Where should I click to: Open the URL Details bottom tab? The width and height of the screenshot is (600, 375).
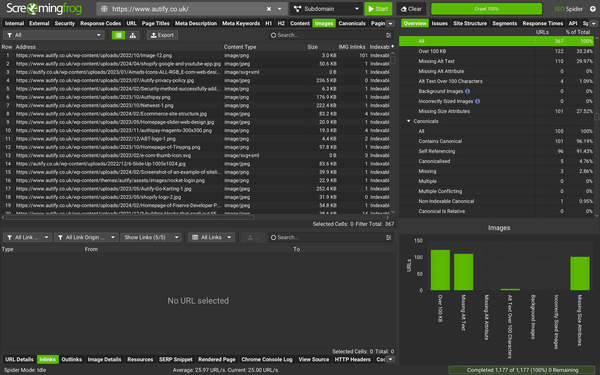pyautogui.click(x=19, y=360)
